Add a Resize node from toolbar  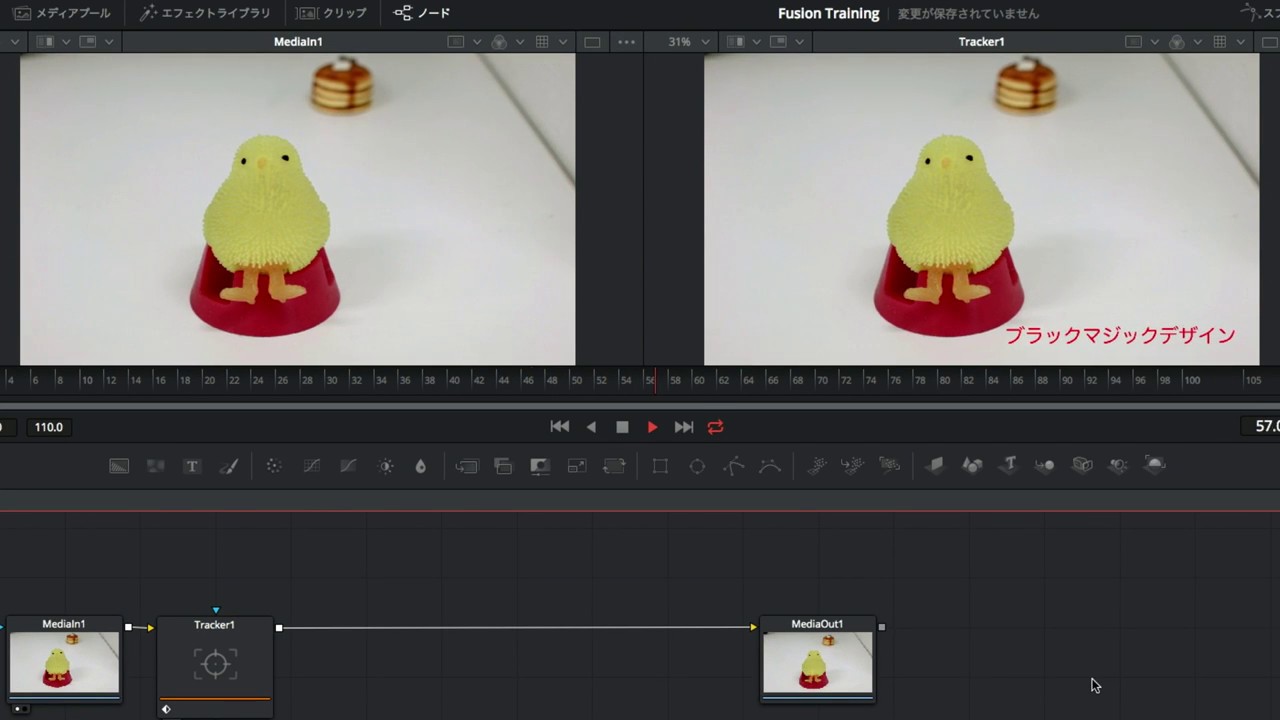577,466
